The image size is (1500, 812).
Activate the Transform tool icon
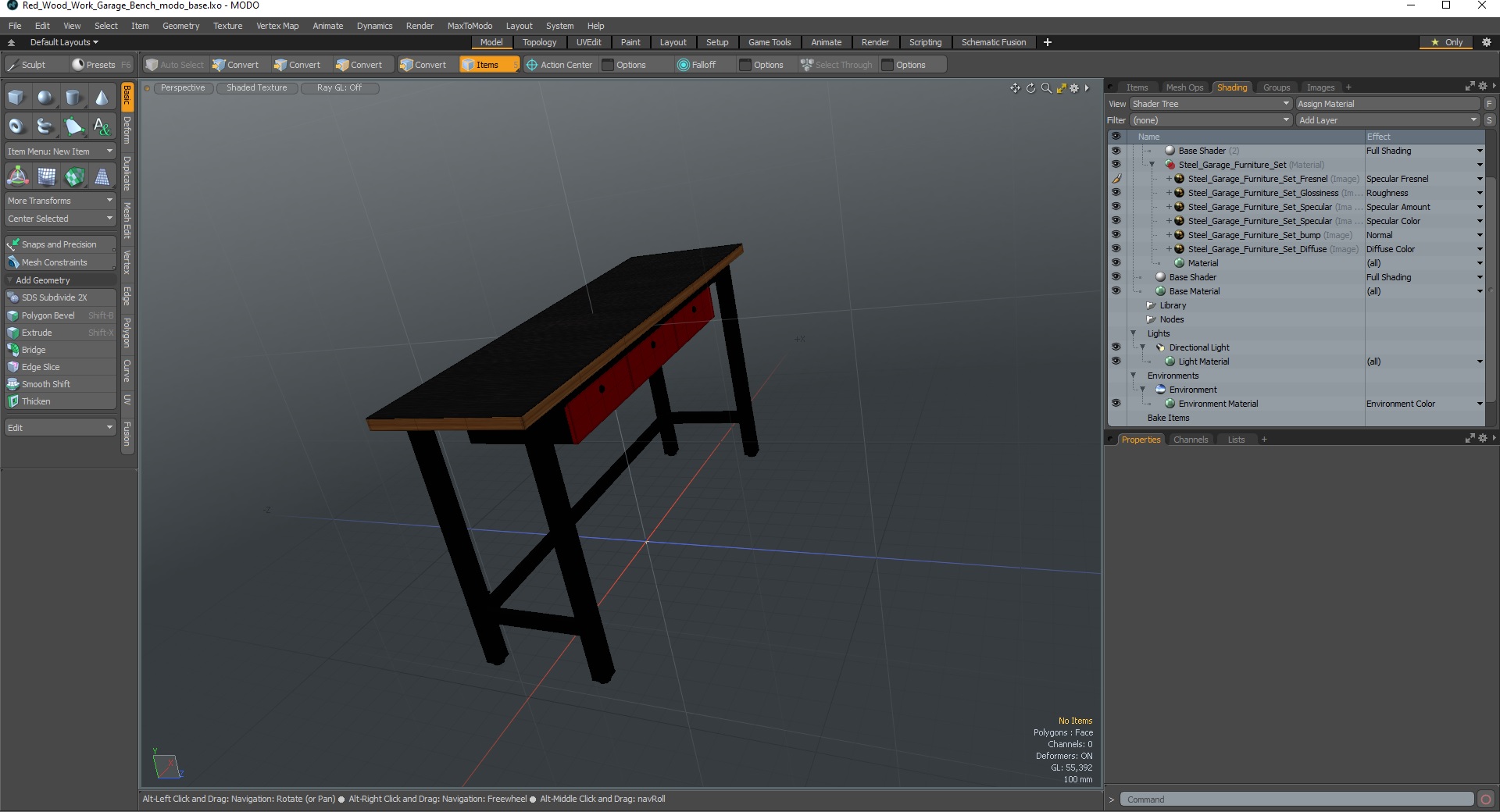click(x=17, y=176)
